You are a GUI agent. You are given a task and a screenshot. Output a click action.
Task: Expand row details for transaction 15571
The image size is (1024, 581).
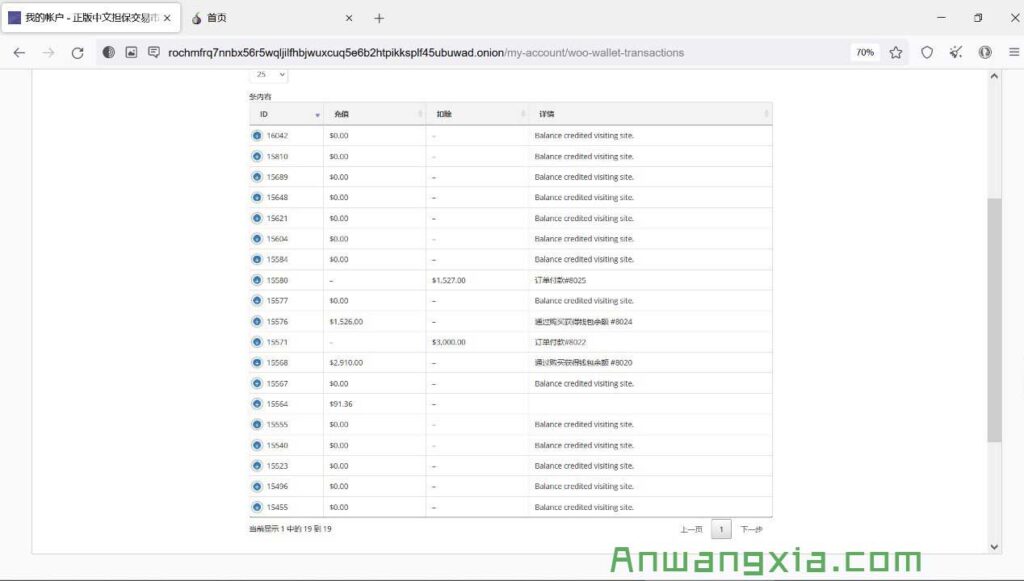coord(257,342)
